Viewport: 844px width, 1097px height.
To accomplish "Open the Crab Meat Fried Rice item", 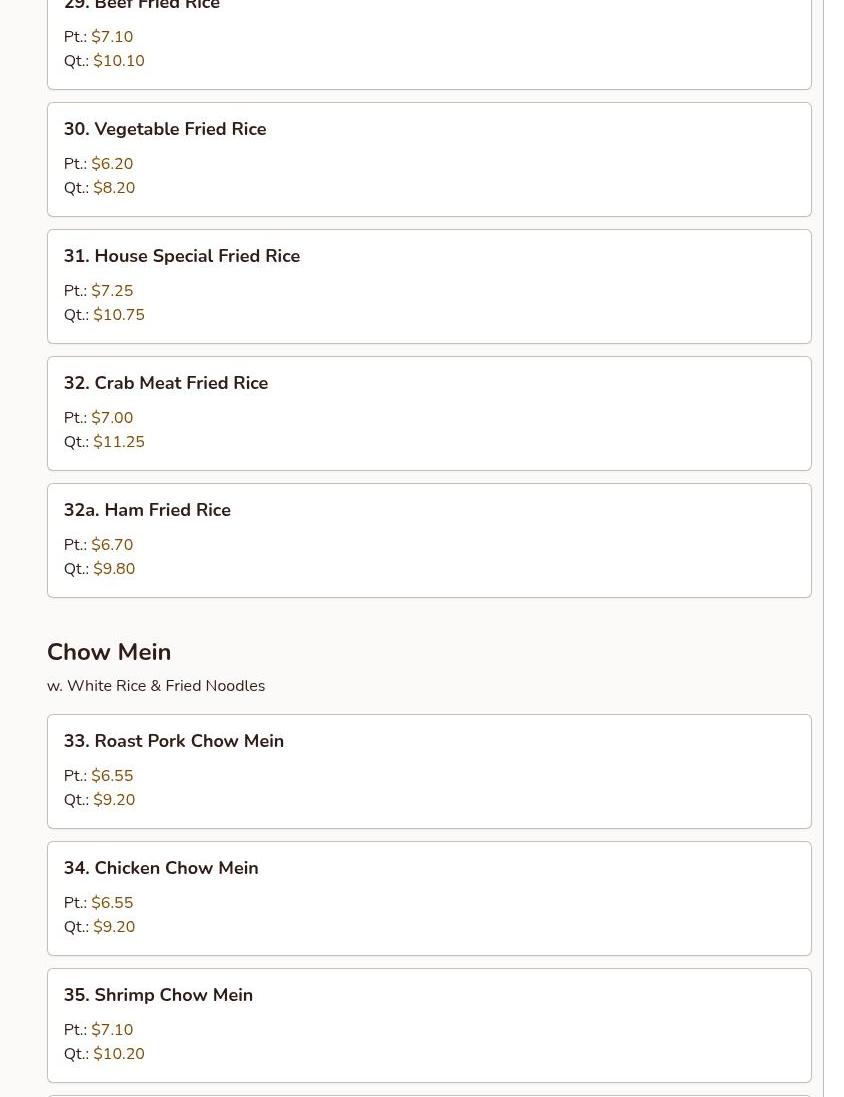I will point(166,383).
